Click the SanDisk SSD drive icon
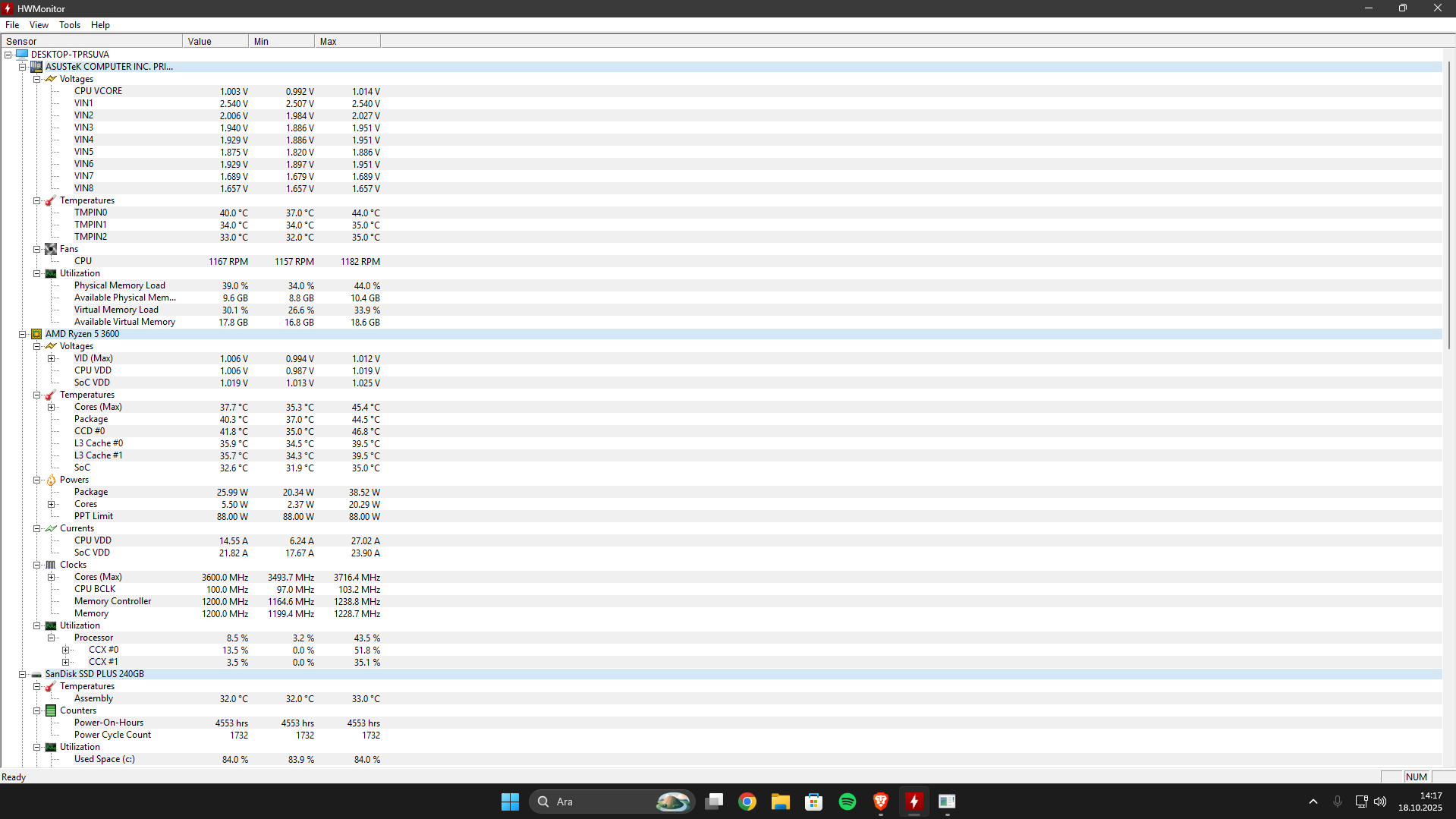 (x=36, y=674)
